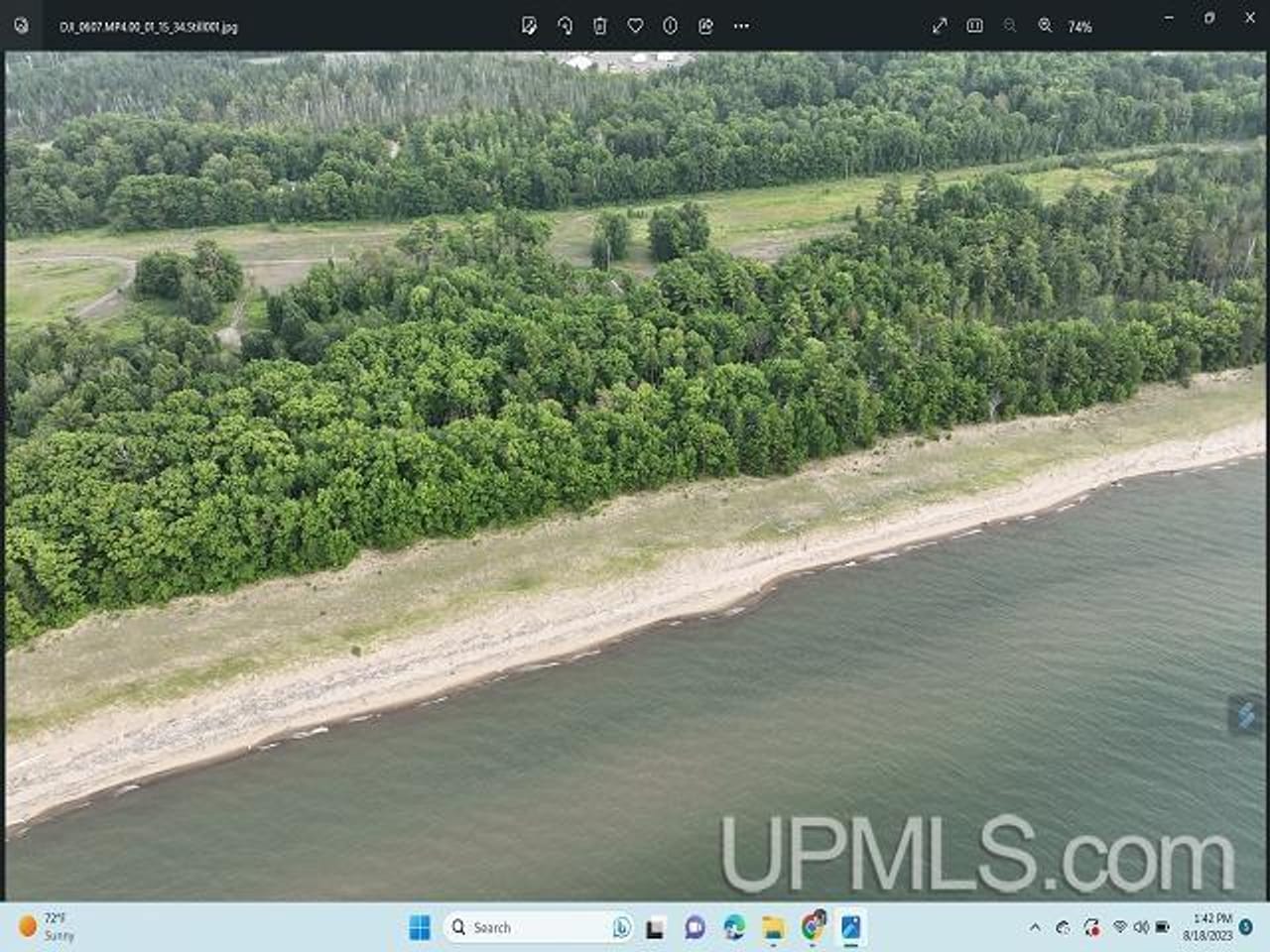This screenshot has width=1270, height=952.
Task: Click the taskbar Search box
Action: point(540,927)
